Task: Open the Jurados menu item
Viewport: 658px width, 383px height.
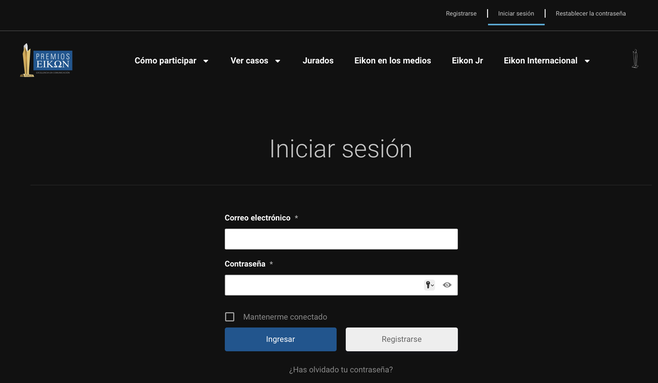Action: [x=318, y=61]
